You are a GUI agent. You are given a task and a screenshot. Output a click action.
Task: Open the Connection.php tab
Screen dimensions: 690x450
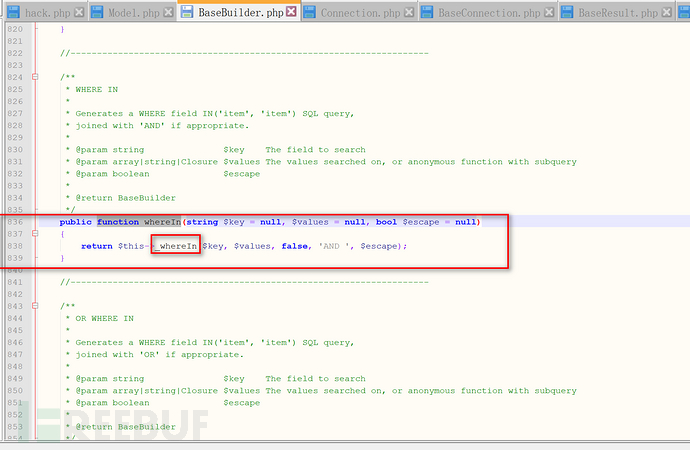(360, 13)
